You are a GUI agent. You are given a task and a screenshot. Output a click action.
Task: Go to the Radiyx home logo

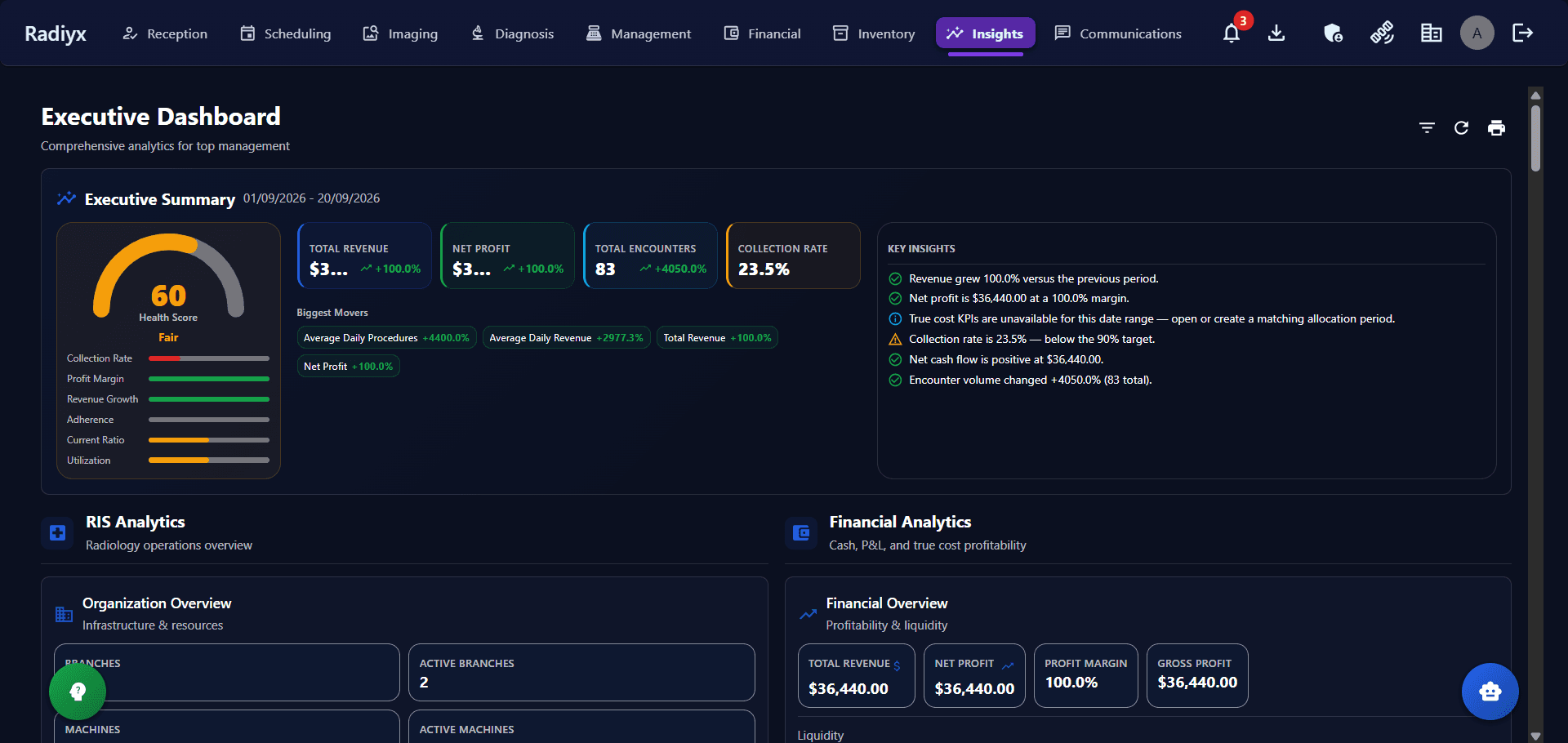56,33
